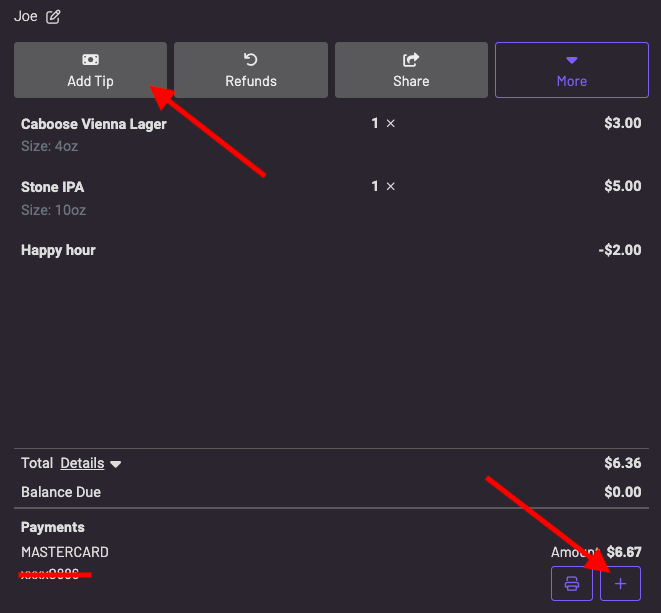Screen dimensions: 661x613
Task: Click the $6.36 total amount
Action: click(622, 463)
